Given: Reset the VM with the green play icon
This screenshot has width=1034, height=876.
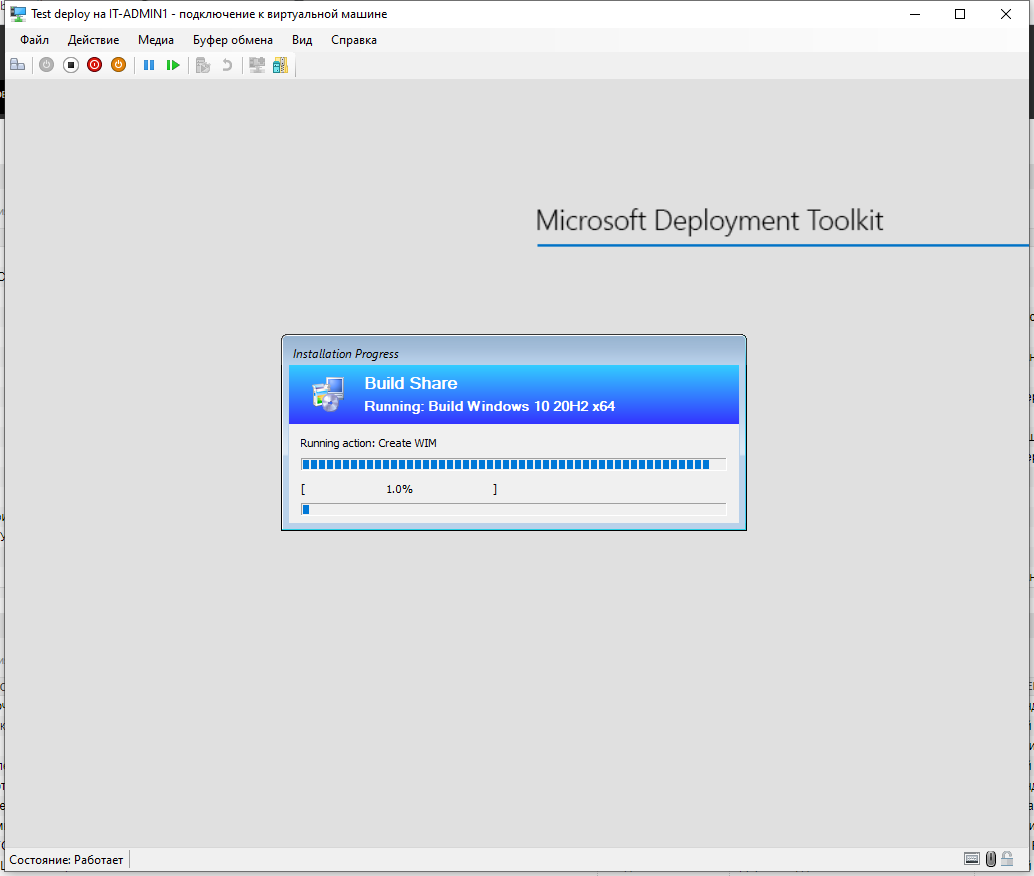Looking at the screenshot, I should (x=173, y=65).
